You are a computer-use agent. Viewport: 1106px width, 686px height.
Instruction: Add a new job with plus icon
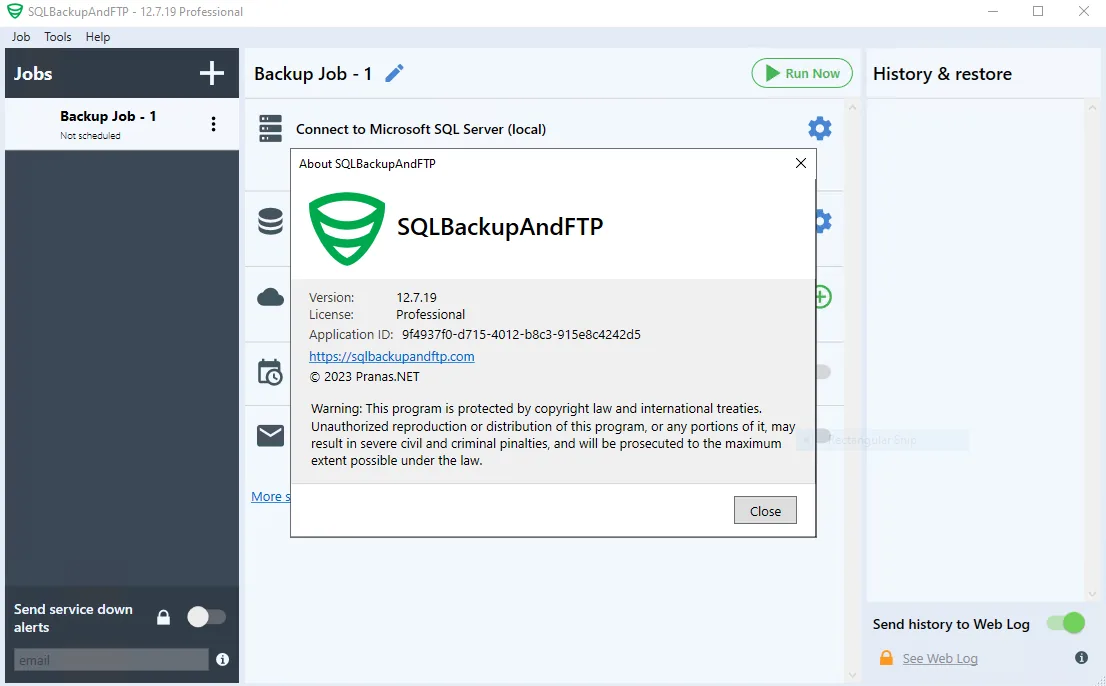click(212, 73)
